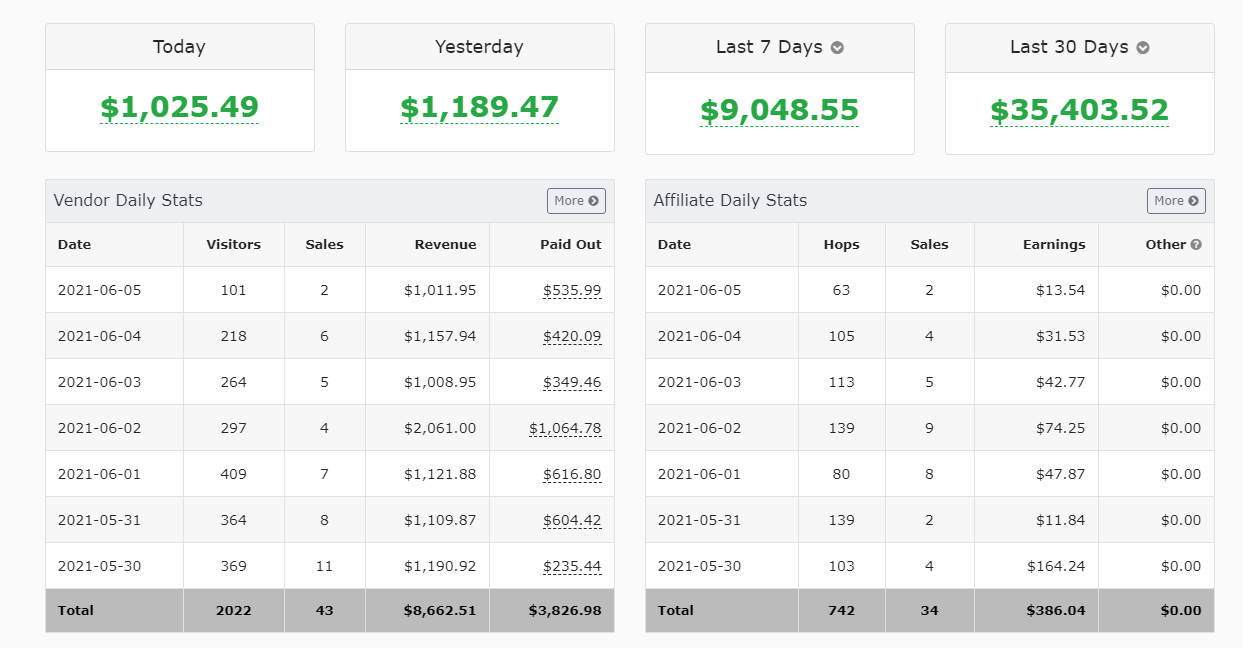This screenshot has width=1243, height=648.
Task: Click More button in Affiliate Daily Stats
Action: point(1176,201)
